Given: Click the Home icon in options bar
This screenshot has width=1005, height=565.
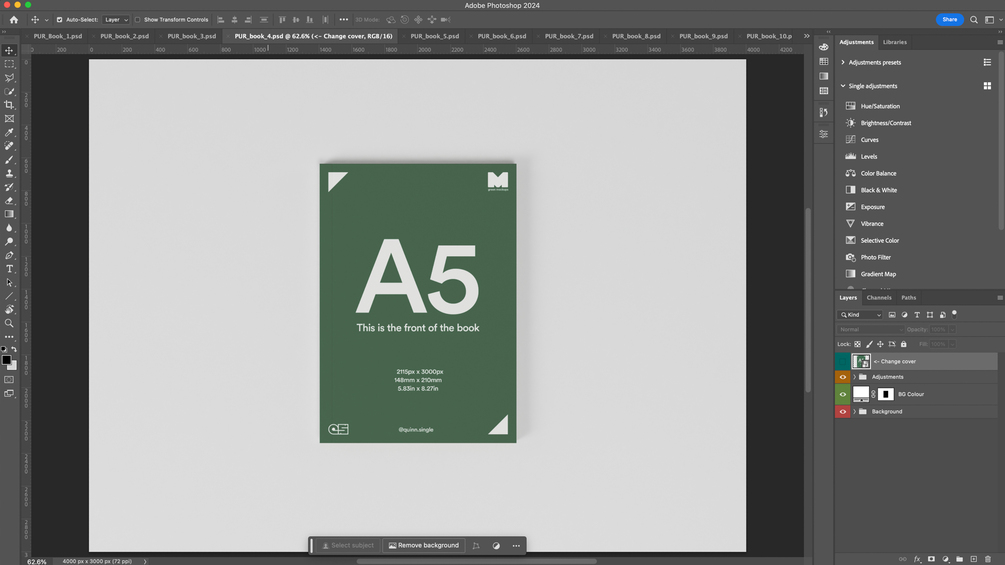Looking at the screenshot, I should (x=13, y=20).
